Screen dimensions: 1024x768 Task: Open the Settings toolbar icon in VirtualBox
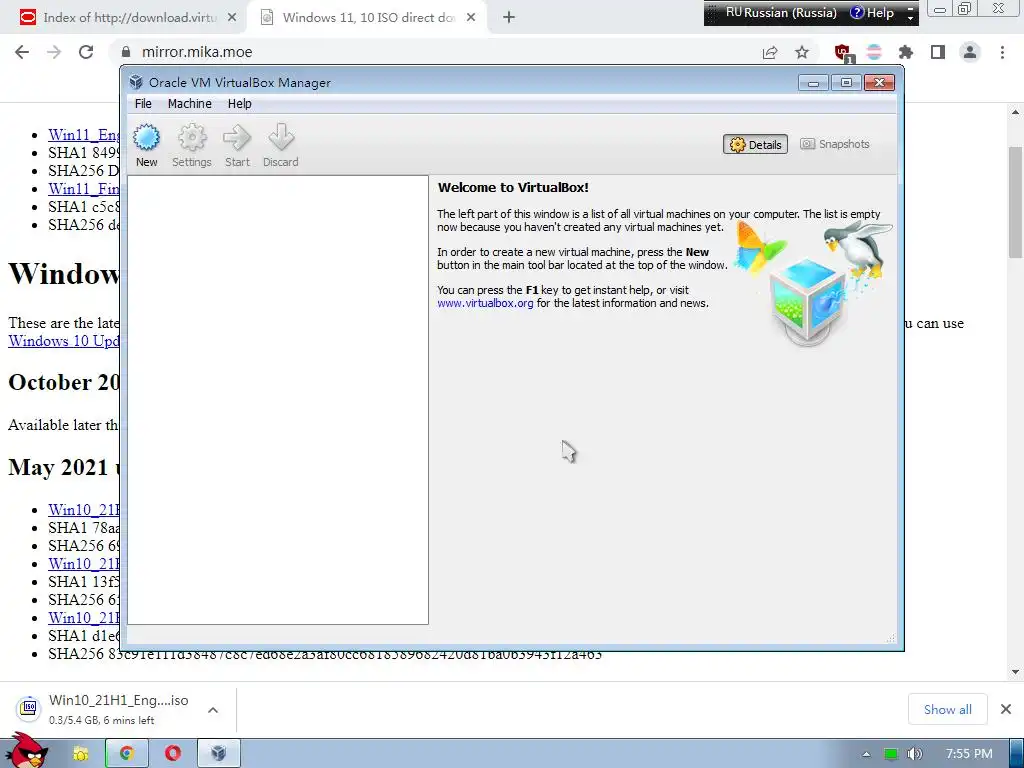(191, 146)
